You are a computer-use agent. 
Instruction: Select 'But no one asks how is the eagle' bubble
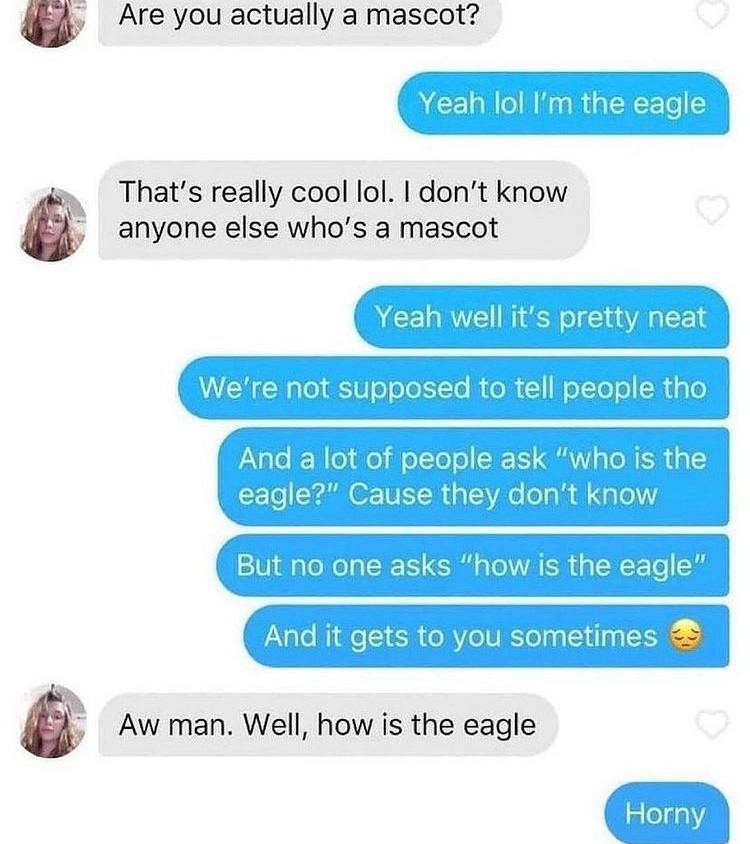point(472,565)
